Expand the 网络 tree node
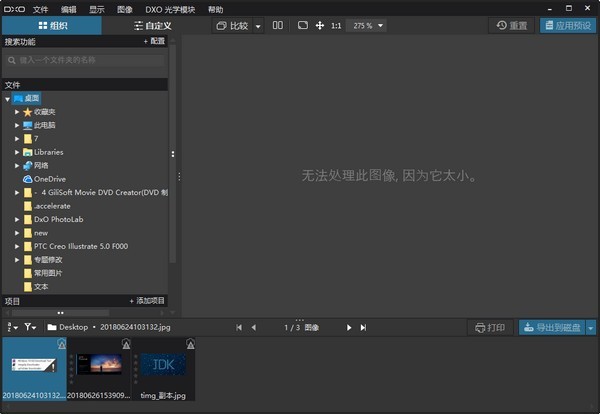Viewport: 600px width, 414px height. (x=17, y=165)
